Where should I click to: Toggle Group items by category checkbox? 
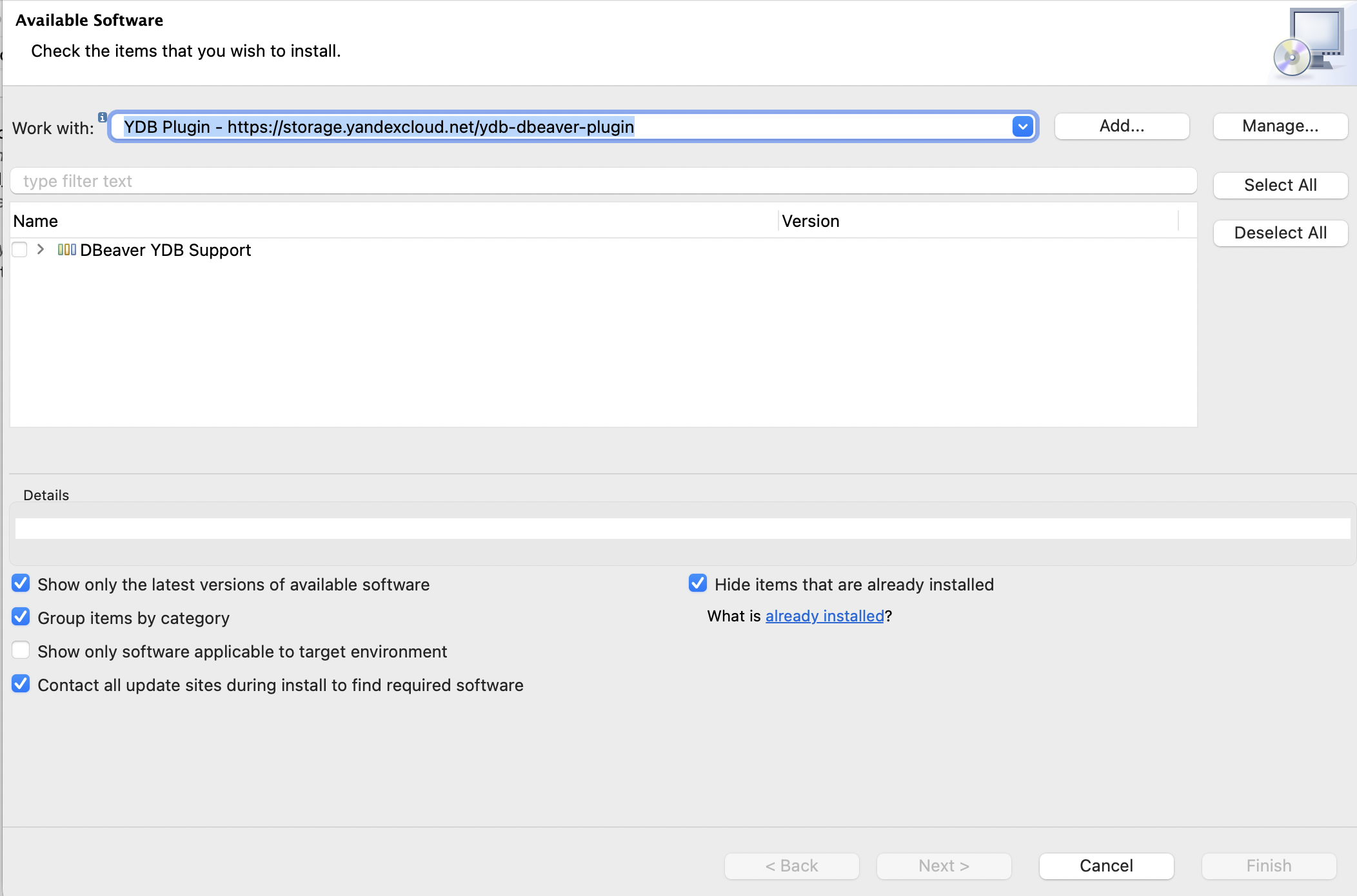21,617
